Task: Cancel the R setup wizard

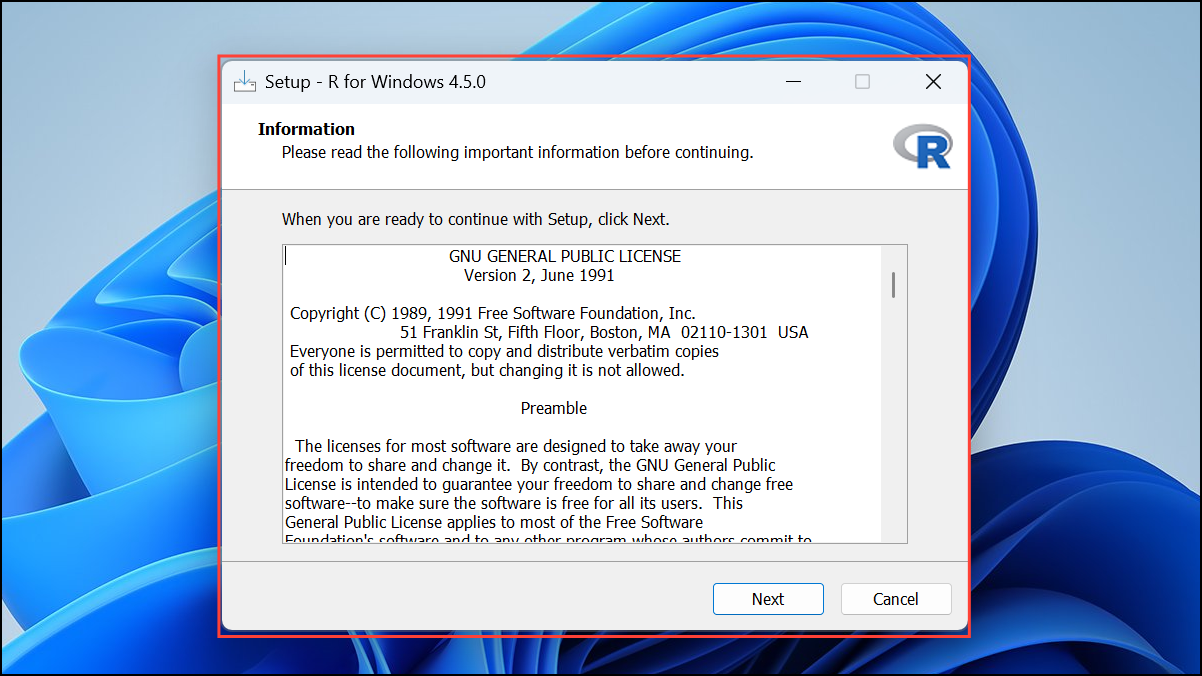Action: pyautogui.click(x=895, y=599)
